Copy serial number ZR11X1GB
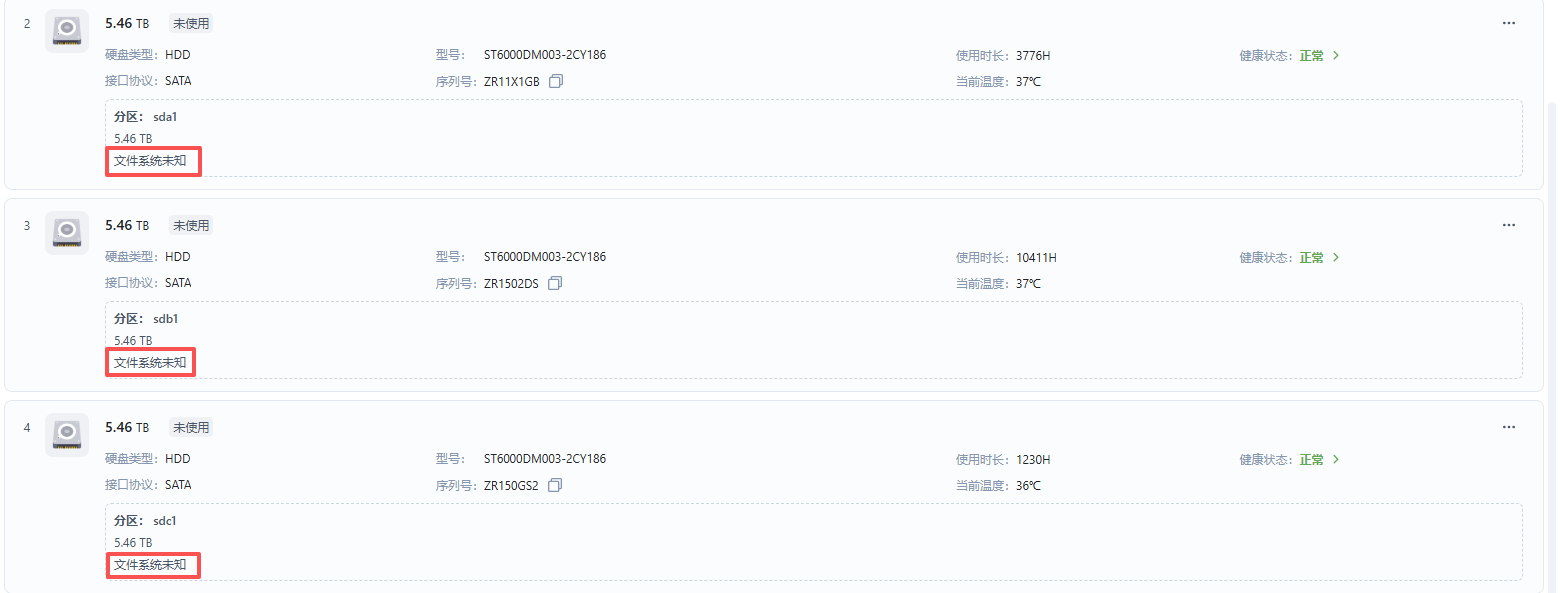Screen dimensions: 1560x593 tap(556, 82)
